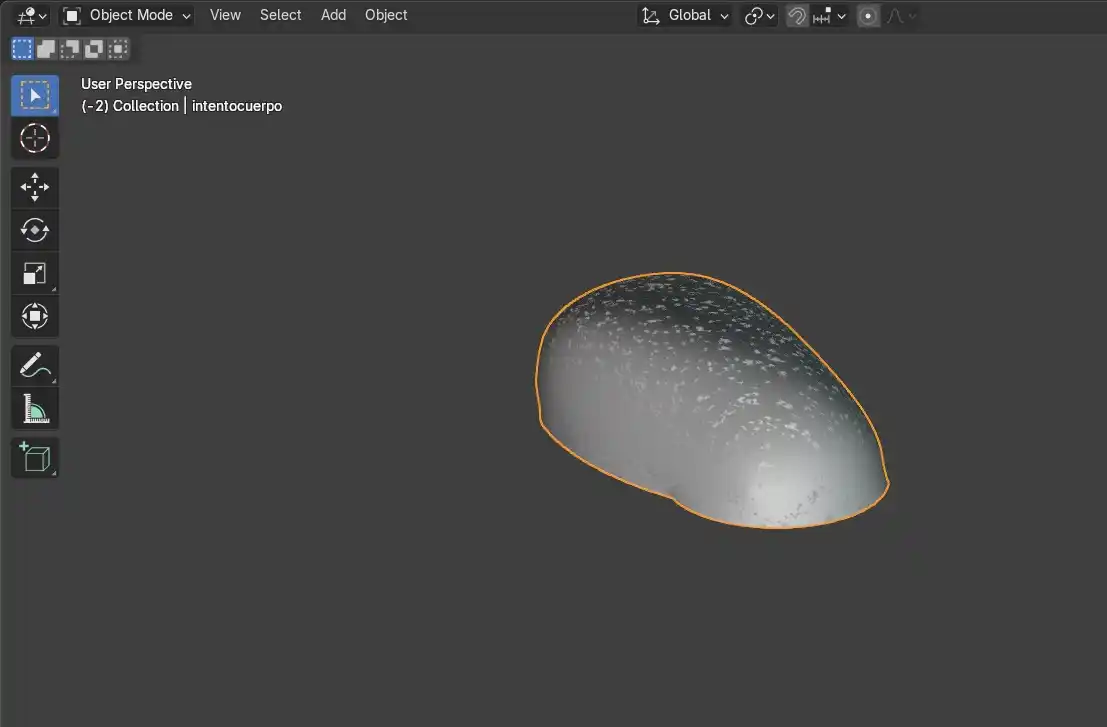Activate the Transform tool
The width and height of the screenshot is (1107, 727).
pyautogui.click(x=35, y=316)
